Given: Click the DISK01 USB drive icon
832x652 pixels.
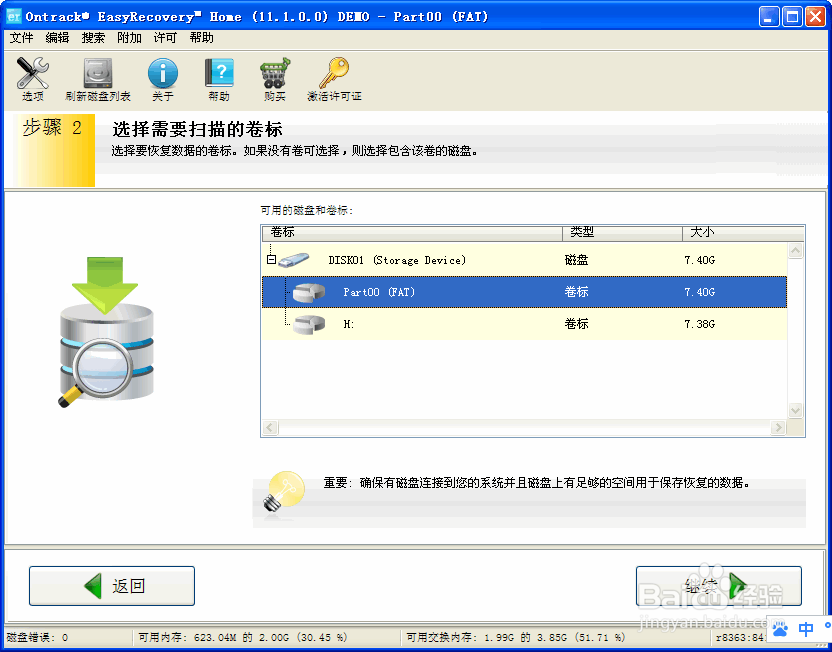Looking at the screenshot, I should point(293,260).
